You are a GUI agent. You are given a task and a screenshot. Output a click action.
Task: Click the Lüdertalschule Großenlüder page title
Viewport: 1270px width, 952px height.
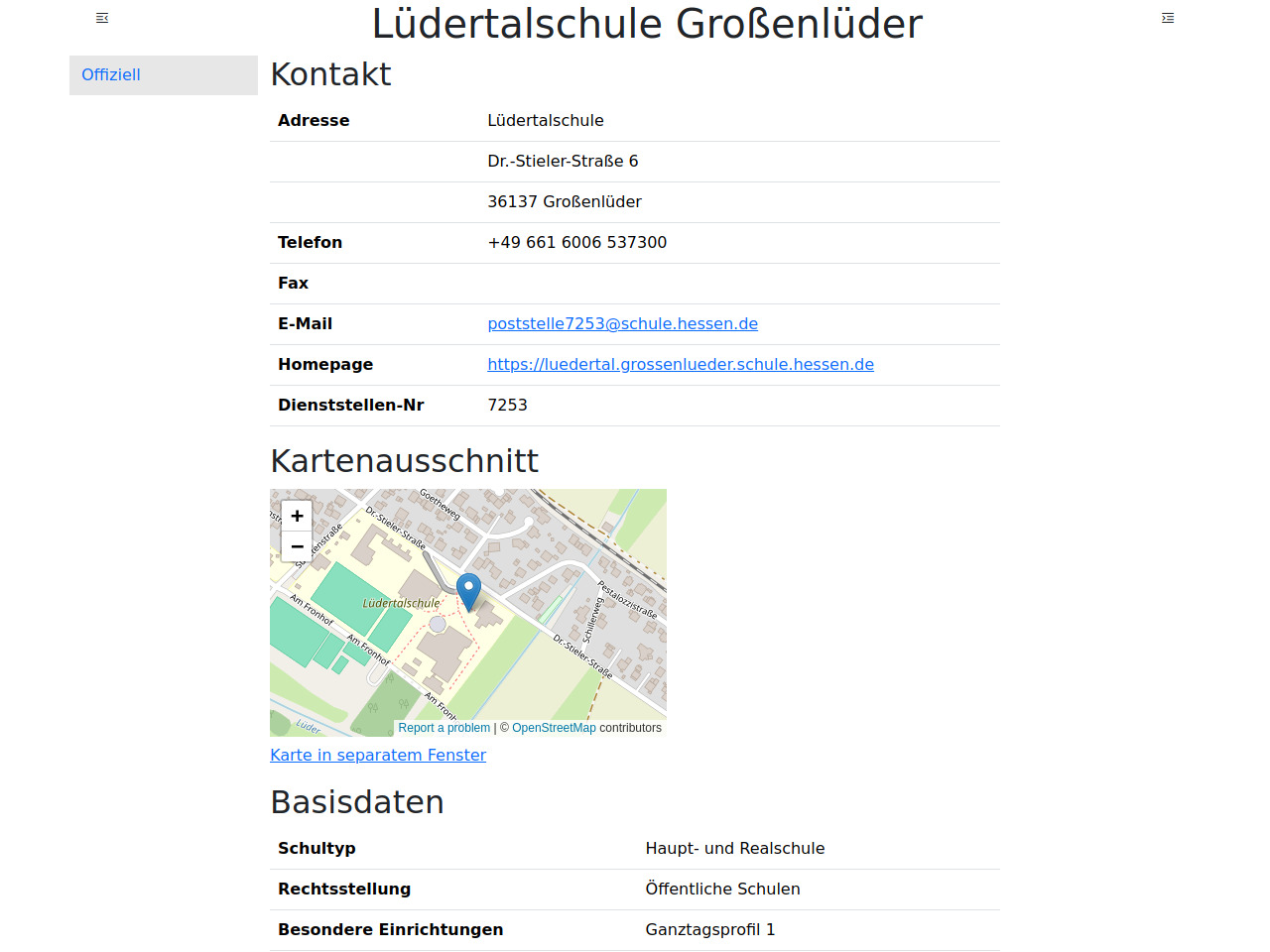647,24
